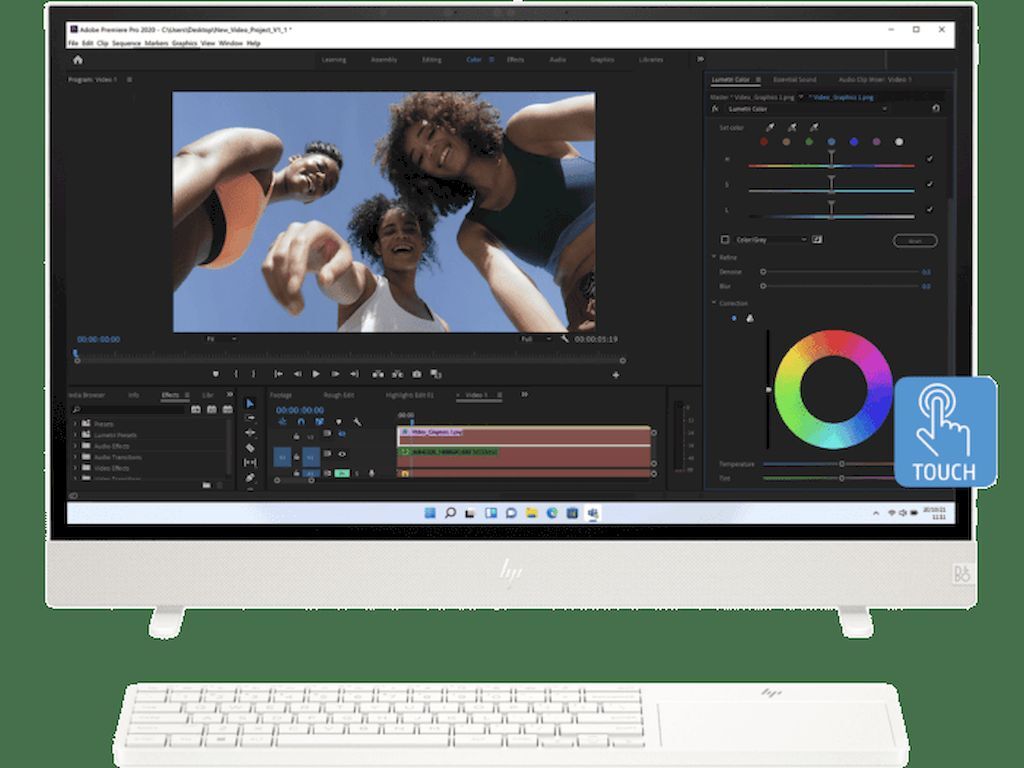Open the Essential Sound panel tab

[x=795, y=80]
